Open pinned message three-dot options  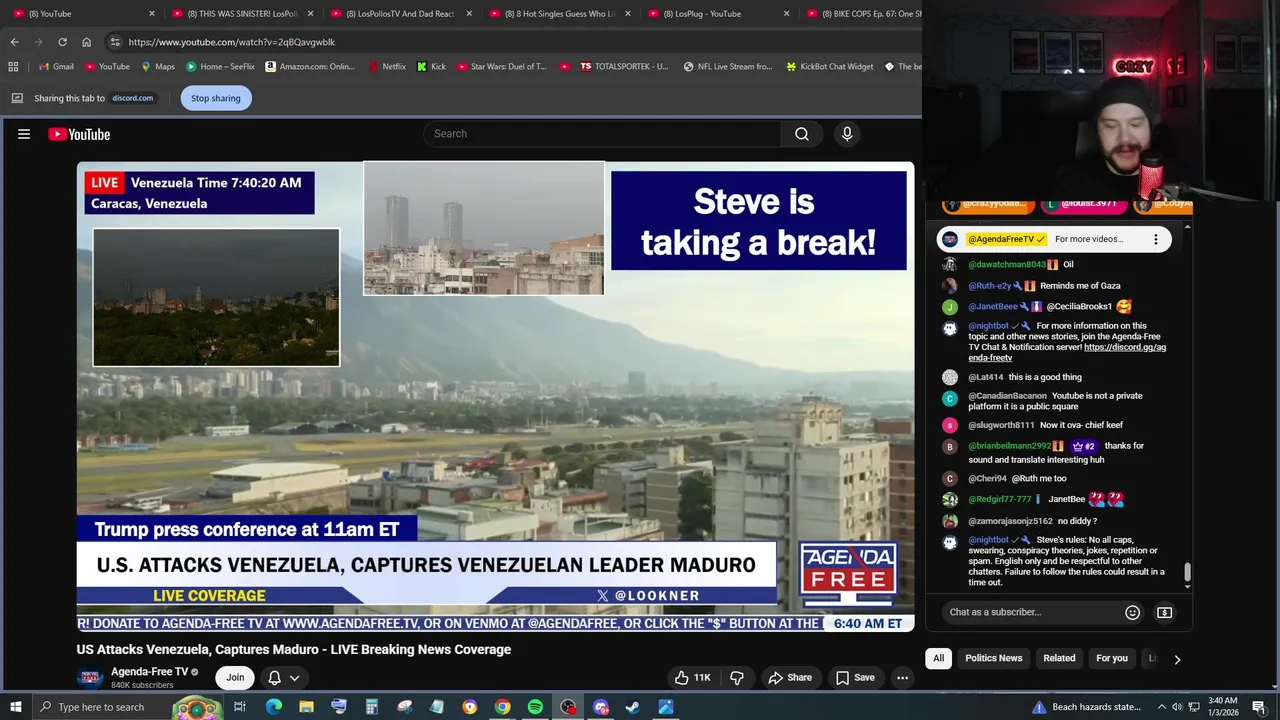point(1155,239)
